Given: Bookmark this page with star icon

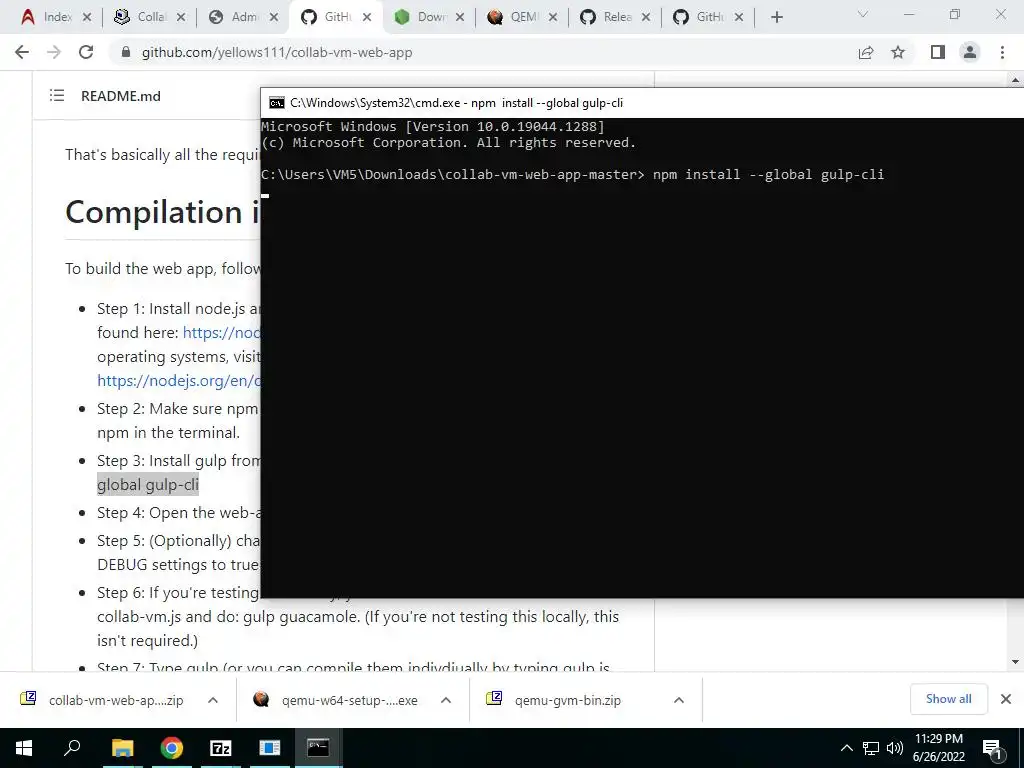Looking at the screenshot, I should [898, 52].
